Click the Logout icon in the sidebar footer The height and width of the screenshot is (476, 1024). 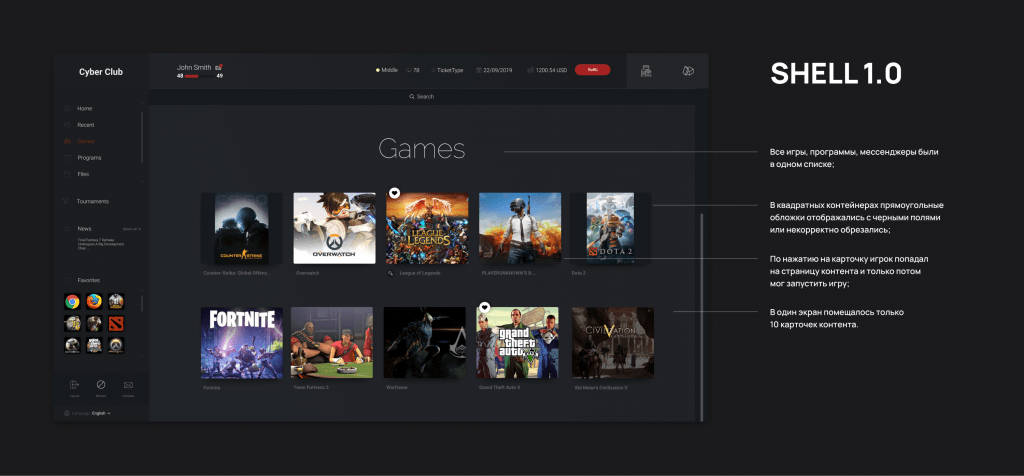point(74,385)
